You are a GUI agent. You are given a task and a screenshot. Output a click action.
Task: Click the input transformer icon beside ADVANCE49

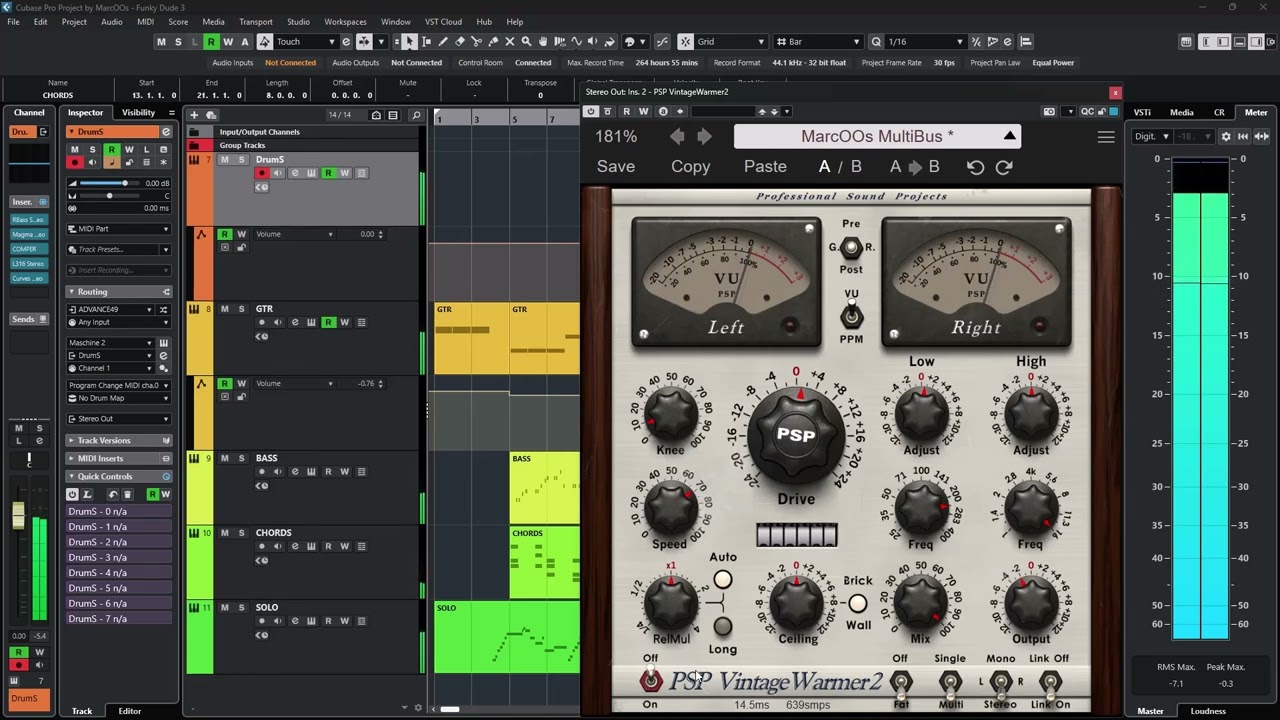click(163, 310)
